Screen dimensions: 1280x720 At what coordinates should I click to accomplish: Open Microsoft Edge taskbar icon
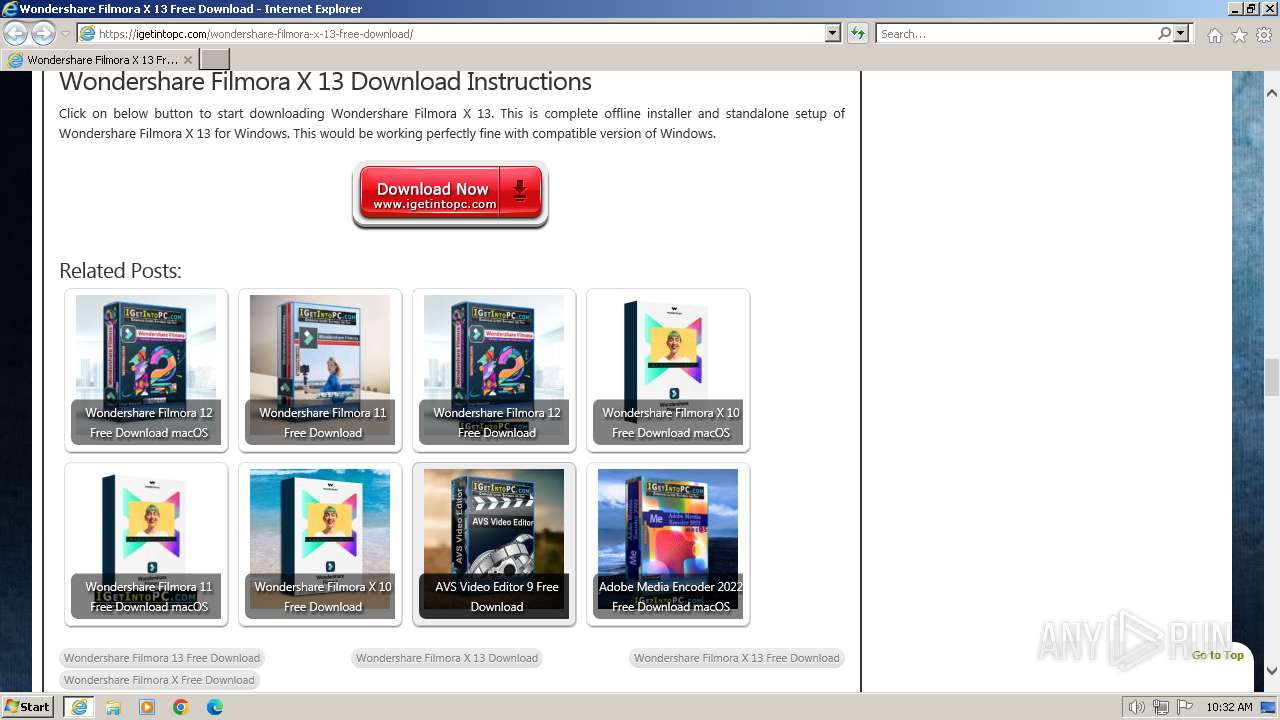[215, 707]
